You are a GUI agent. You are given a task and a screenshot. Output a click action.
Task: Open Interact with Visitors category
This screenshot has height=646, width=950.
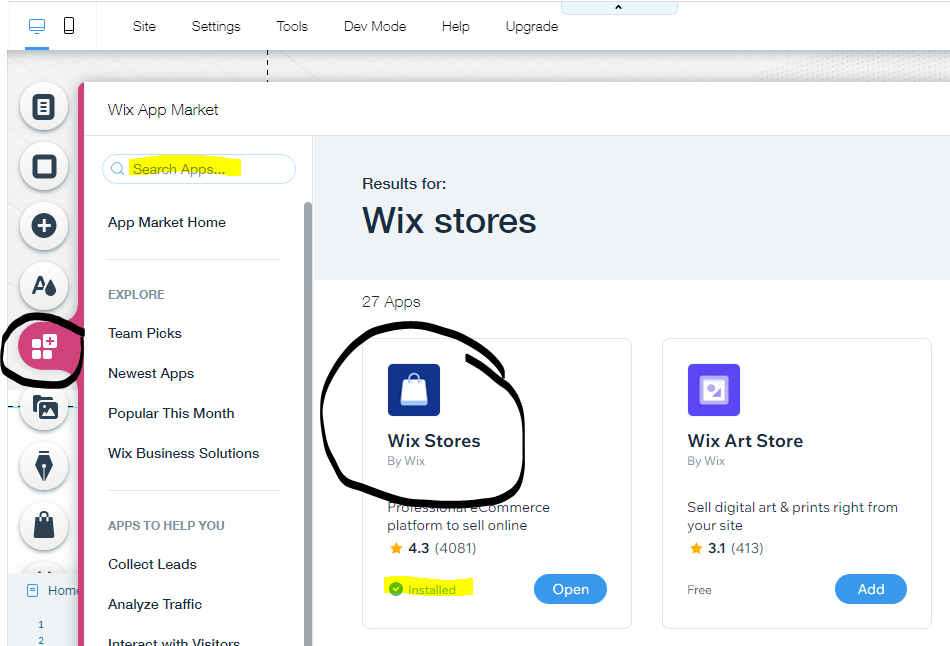click(174, 642)
